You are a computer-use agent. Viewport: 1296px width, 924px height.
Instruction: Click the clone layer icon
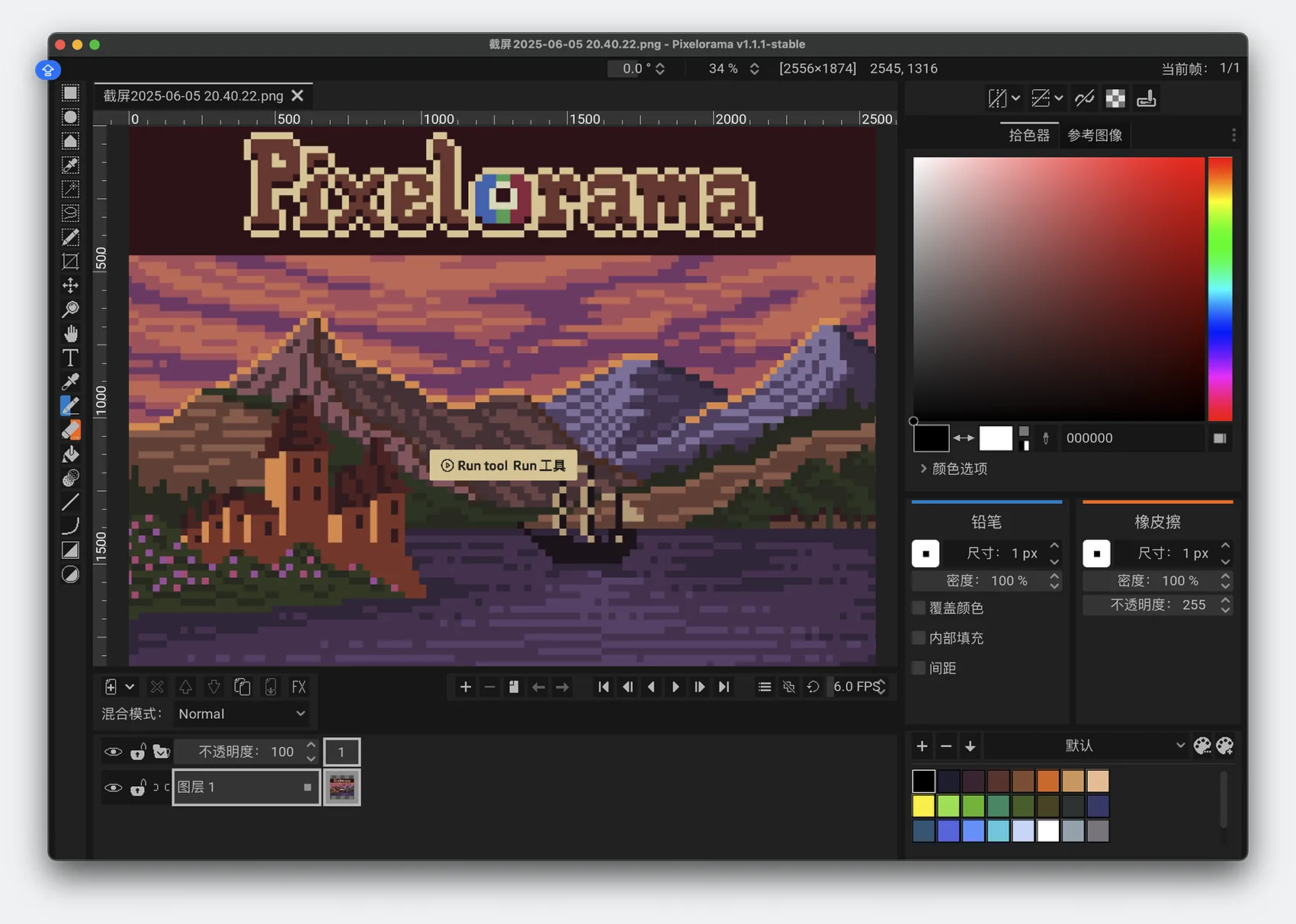(242, 687)
